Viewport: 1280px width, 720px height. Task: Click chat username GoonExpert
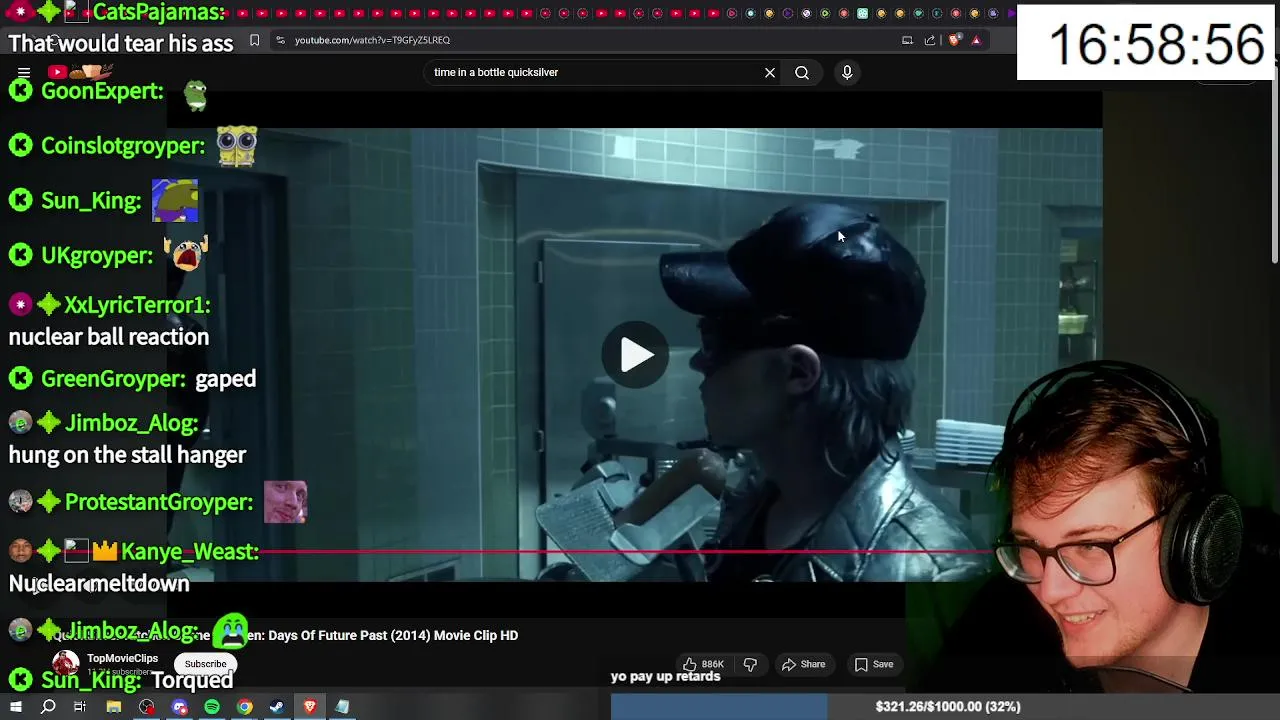[102, 91]
